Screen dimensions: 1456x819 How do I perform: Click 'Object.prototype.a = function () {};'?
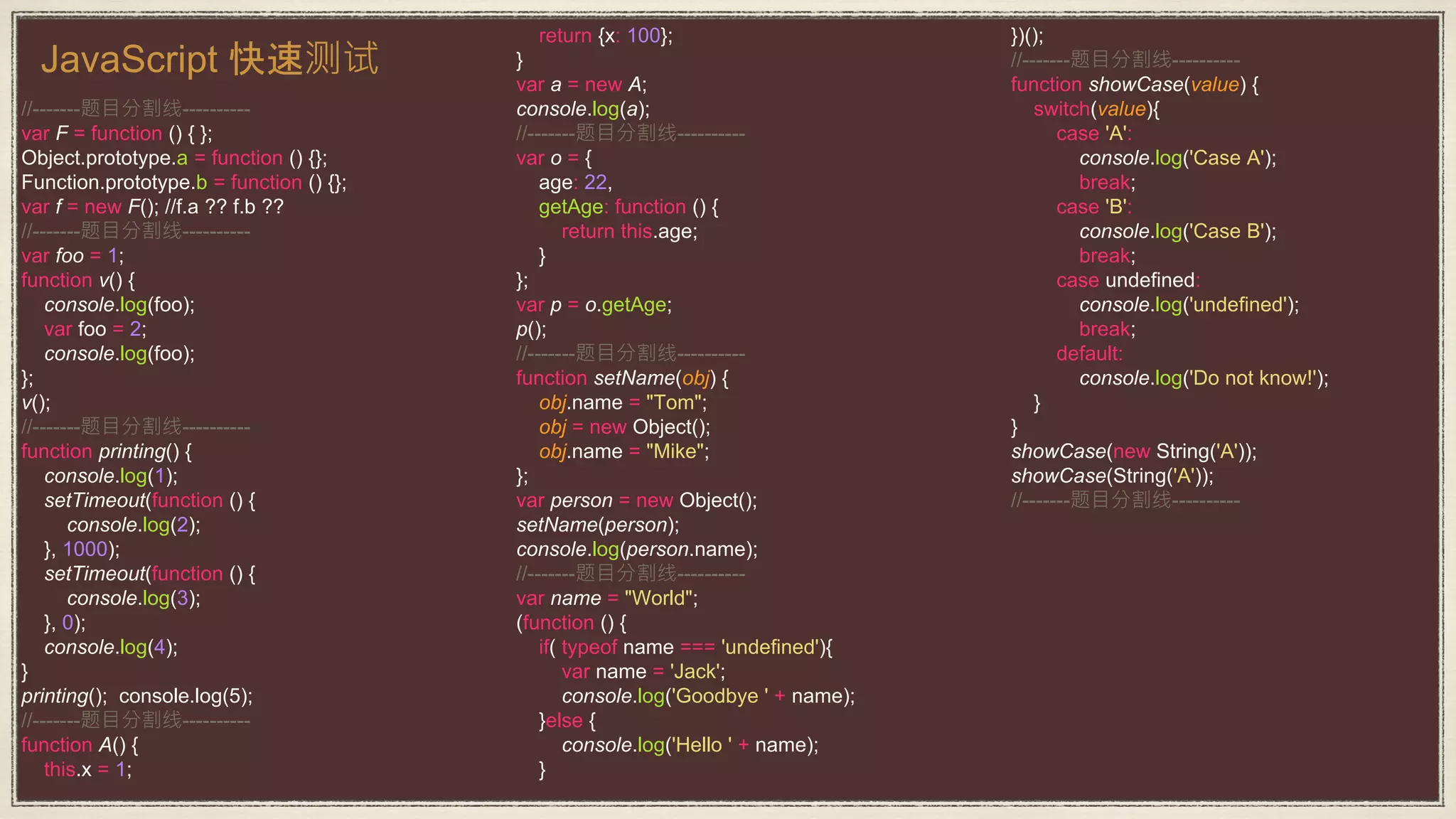(x=174, y=158)
